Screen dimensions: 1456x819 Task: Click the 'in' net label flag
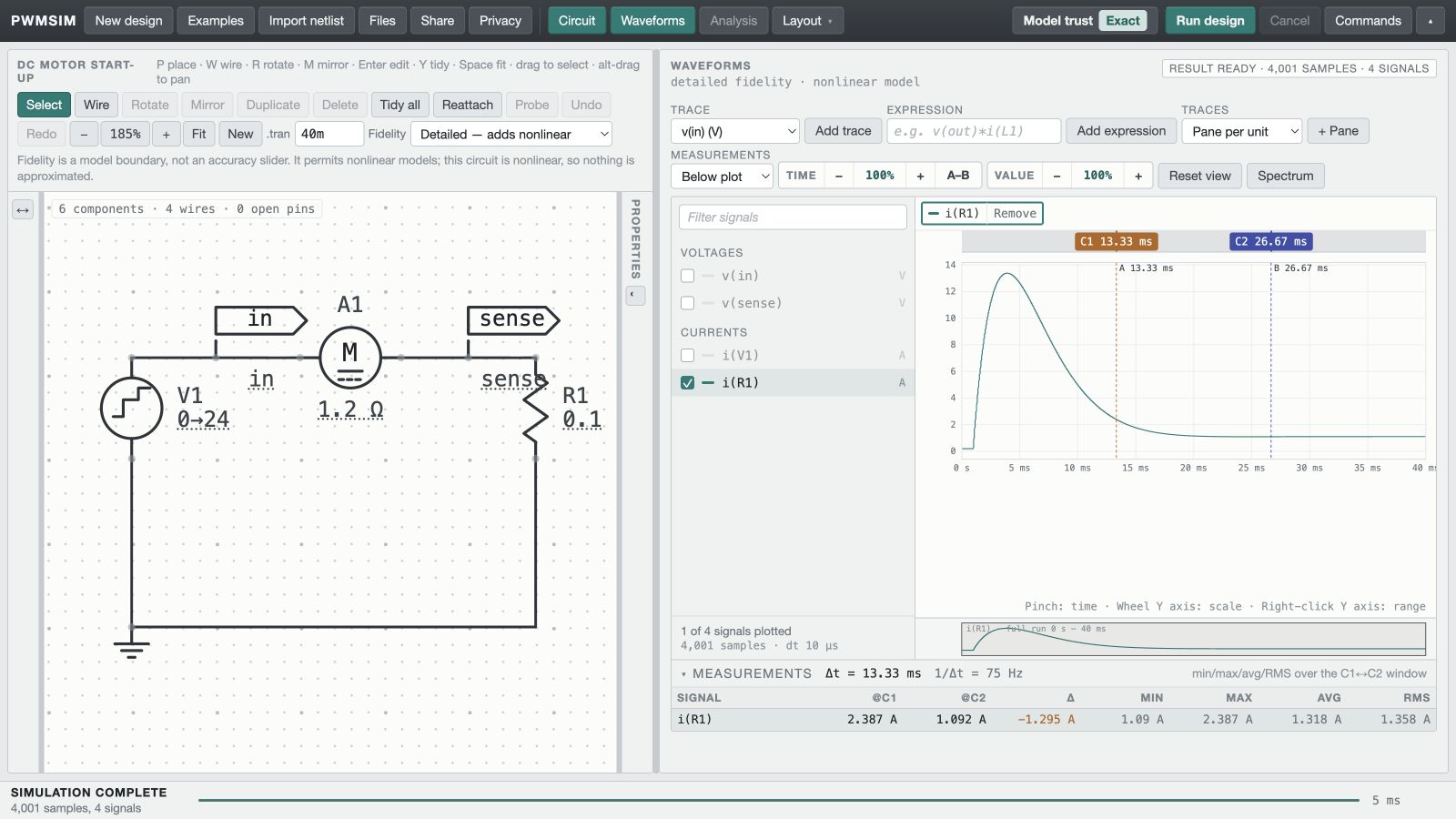[260, 319]
